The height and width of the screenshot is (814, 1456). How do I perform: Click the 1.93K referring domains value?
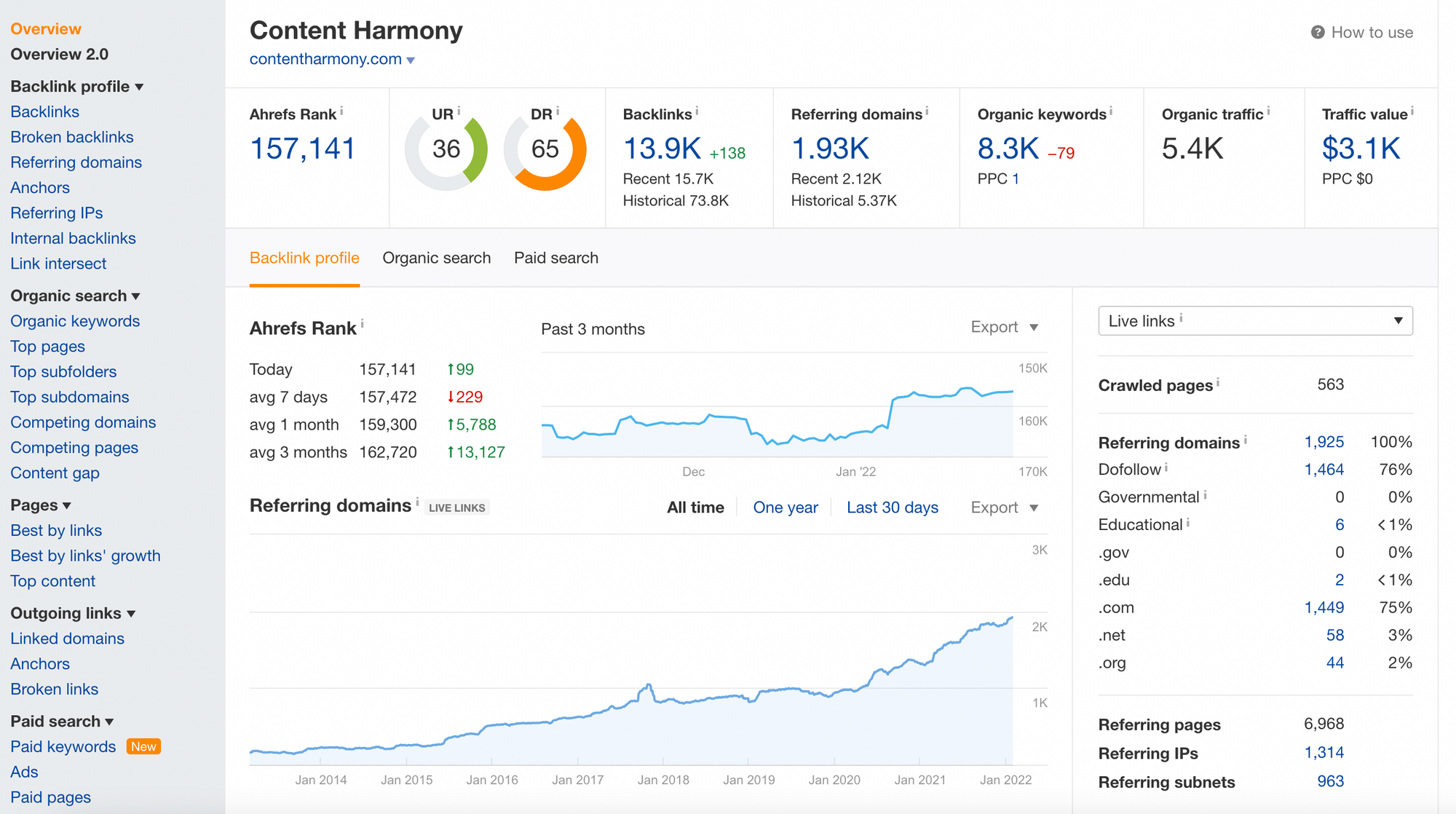click(830, 149)
